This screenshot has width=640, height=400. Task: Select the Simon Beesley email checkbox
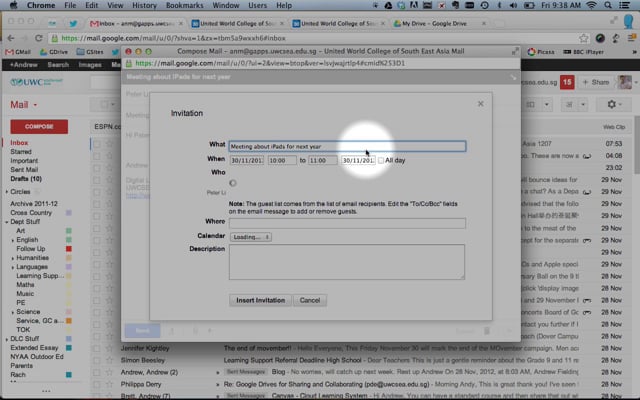tap(96, 360)
